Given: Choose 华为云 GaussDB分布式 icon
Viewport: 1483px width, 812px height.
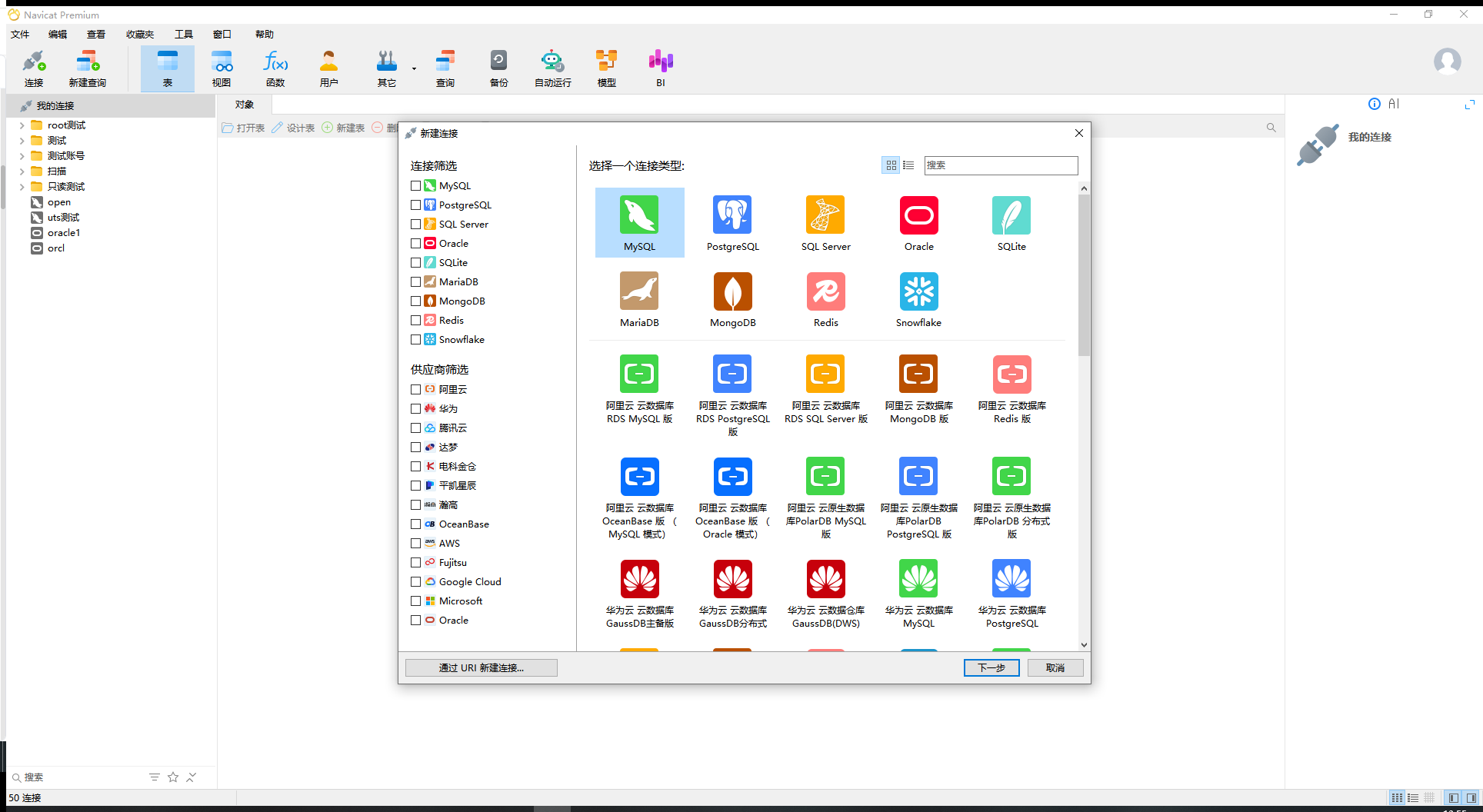Looking at the screenshot, I should click(x=732, y=578).
